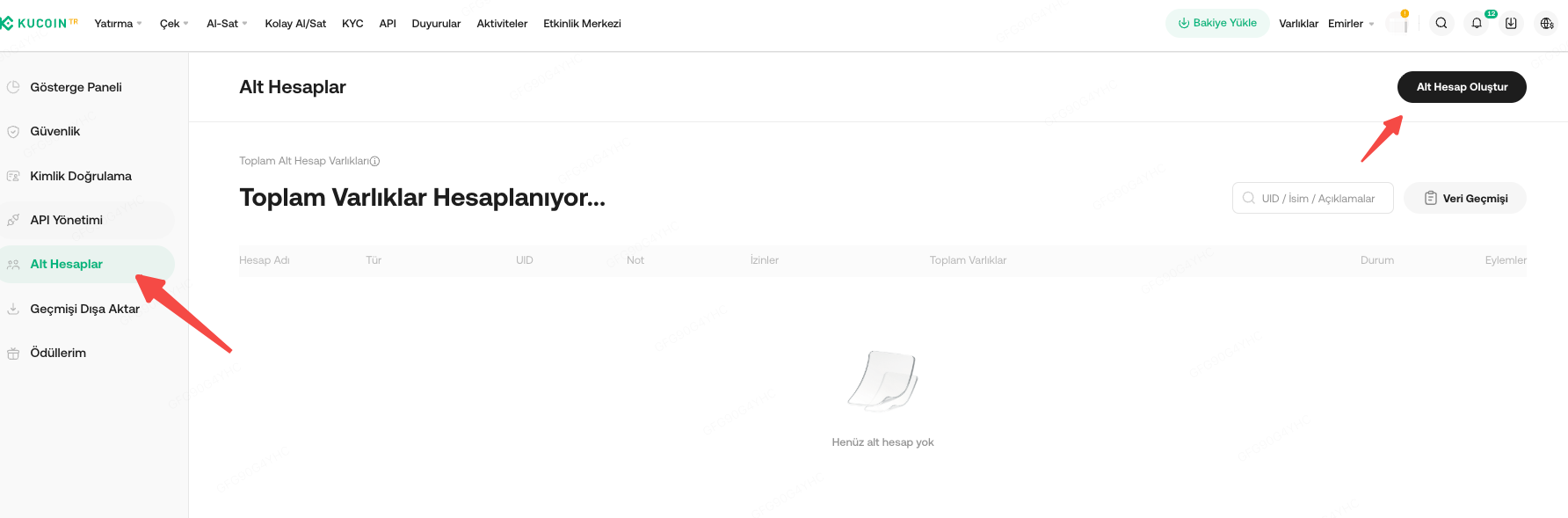Click info icon beside Toplam Alt Hesap Varlıkları
The width and height of the screenshot is (1568, 518).
point(374,161)
